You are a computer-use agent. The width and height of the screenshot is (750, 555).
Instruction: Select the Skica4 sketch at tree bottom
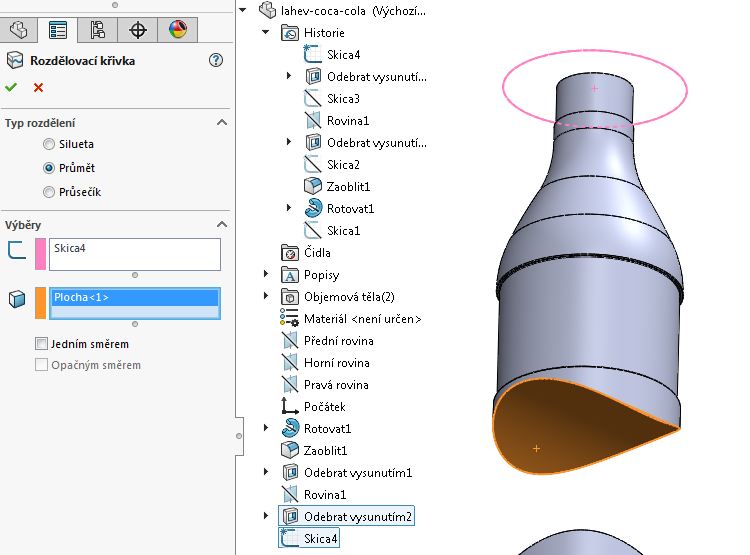(320, 539)
